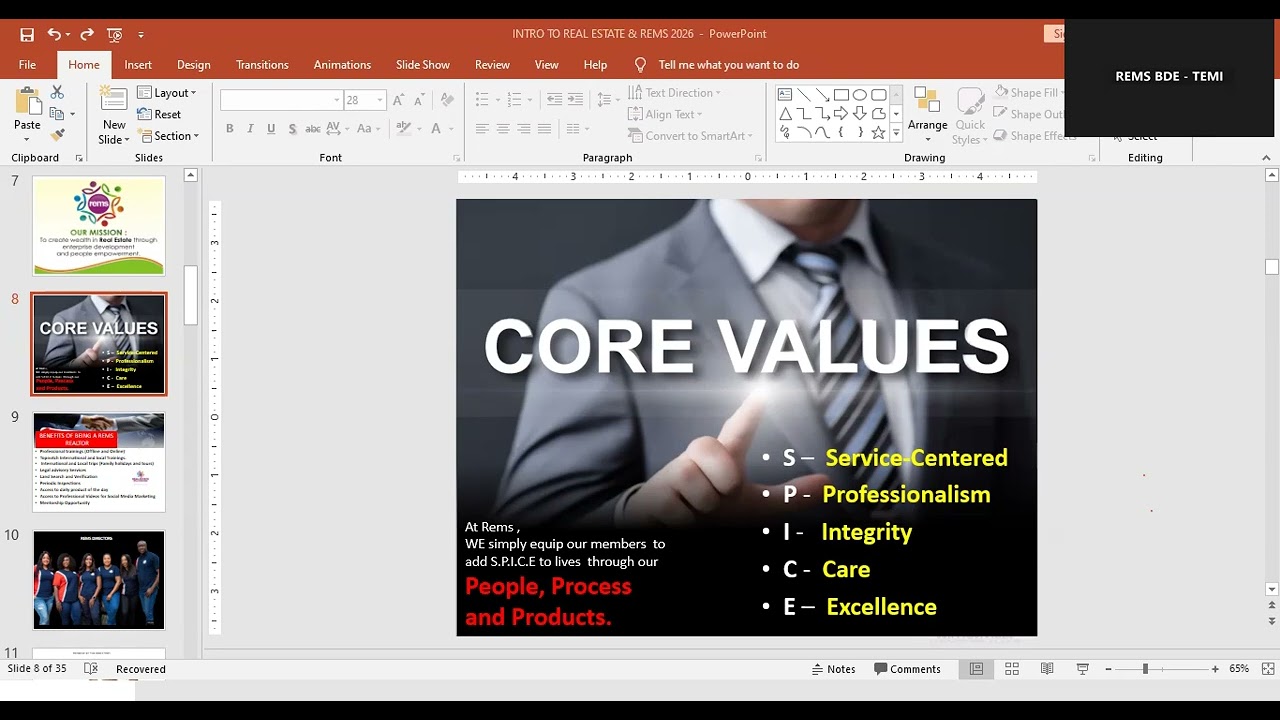Image resolution: width=1280 pixels, height=720 pixels.
Task: Add a New Slide using the slide icon
Action: pyautogui.click(x=114, y=101)
